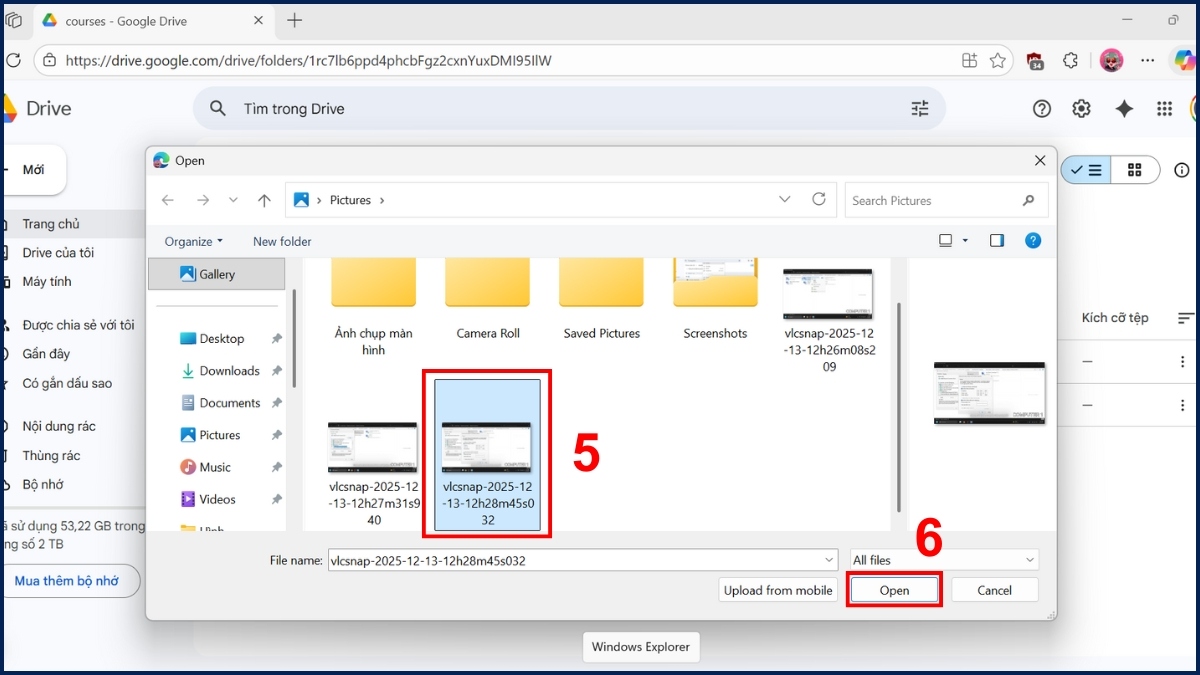Open Drive advanced search filter icon
The width and height of the screenshot is (1200, 675).
(x=920, y=109)
